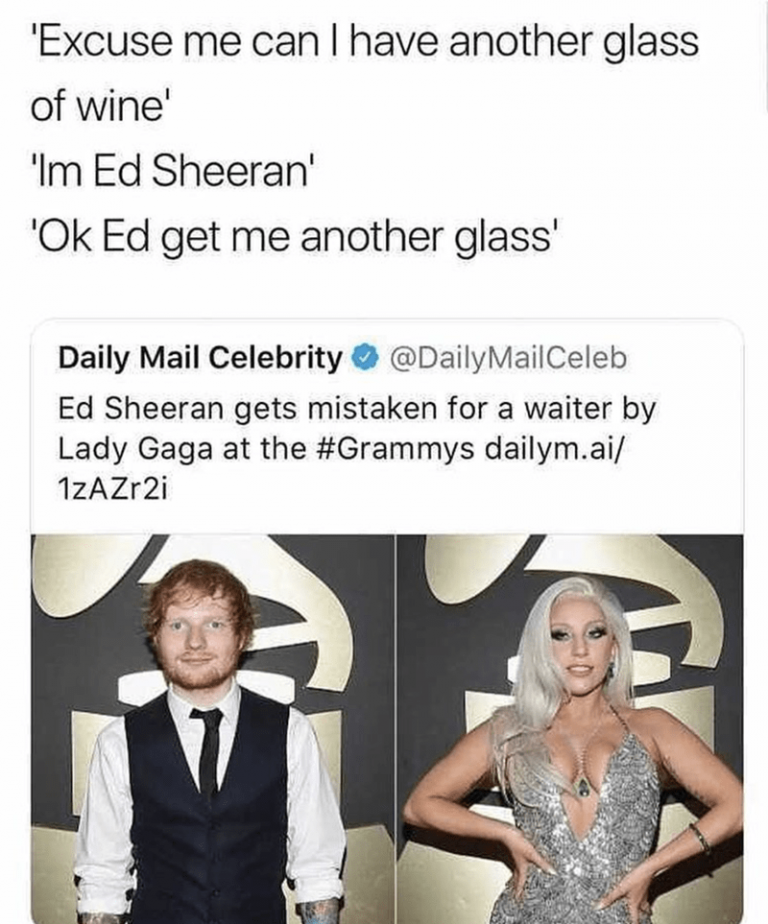Open the photo of man in vest
The height and width of the screenshot is (924, 768).
(x=213, y=729)
